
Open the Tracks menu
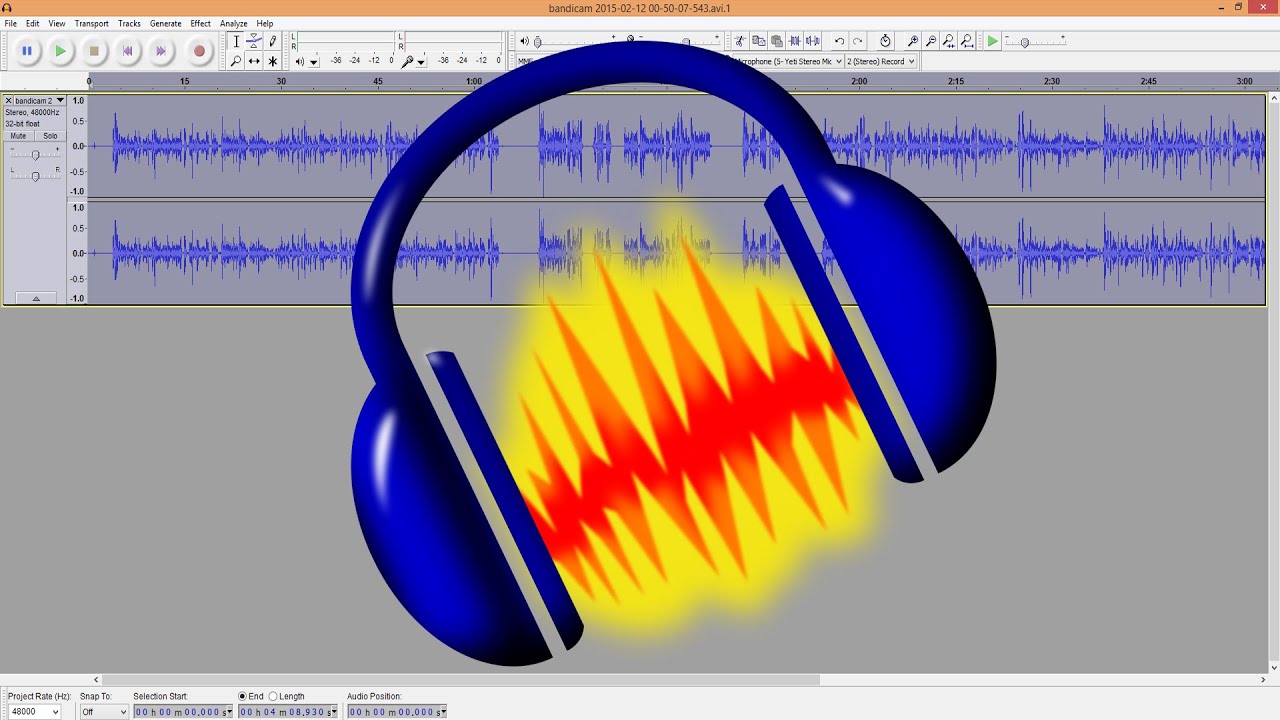129,23
